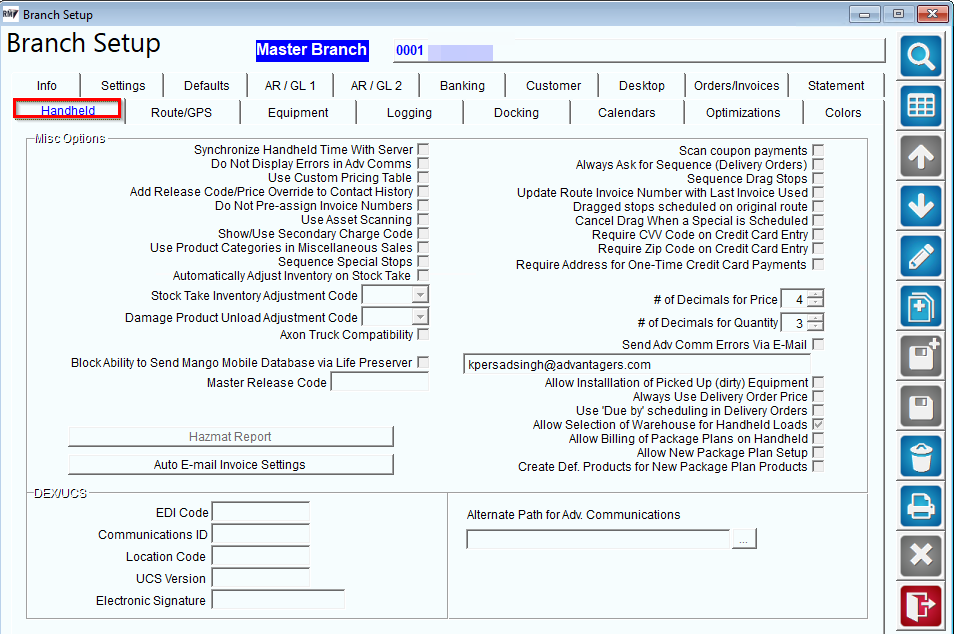Image resolution: width=954 pixels, height=634 pixels.
Task: Increase # of Decimals for Price
Action: (x=815, y=294)
